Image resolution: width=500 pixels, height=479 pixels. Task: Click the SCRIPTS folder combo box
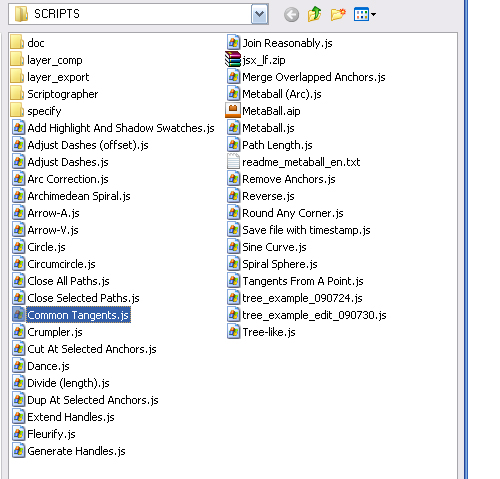tap(138, 14)
